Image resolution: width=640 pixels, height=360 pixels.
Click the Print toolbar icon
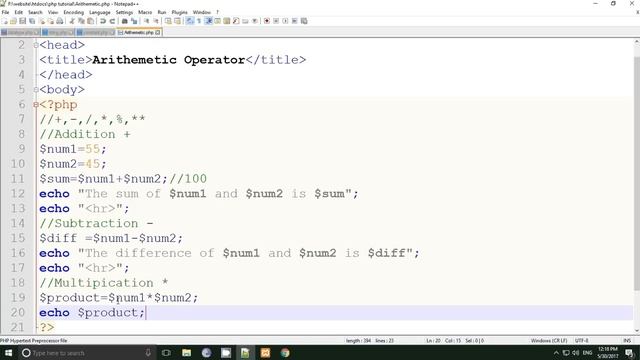[60, 21]
